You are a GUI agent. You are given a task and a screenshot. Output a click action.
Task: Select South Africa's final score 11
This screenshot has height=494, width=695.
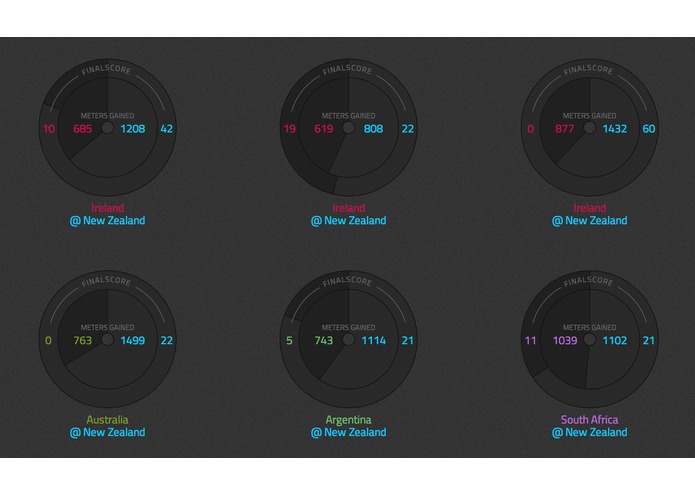coord(531,341)
